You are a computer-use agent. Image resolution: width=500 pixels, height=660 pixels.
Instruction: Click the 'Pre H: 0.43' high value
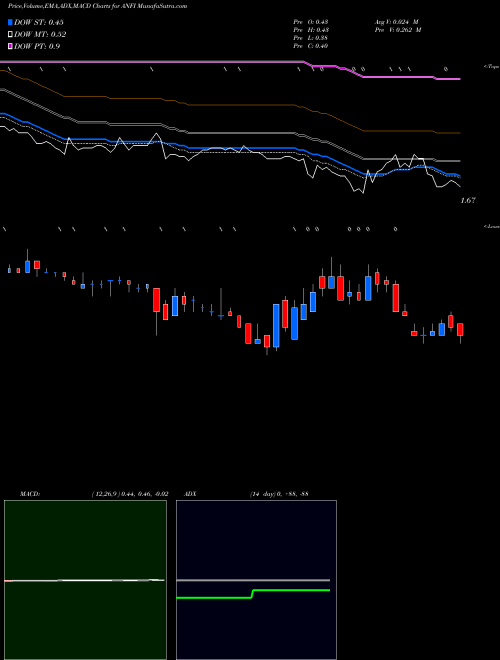311,30
